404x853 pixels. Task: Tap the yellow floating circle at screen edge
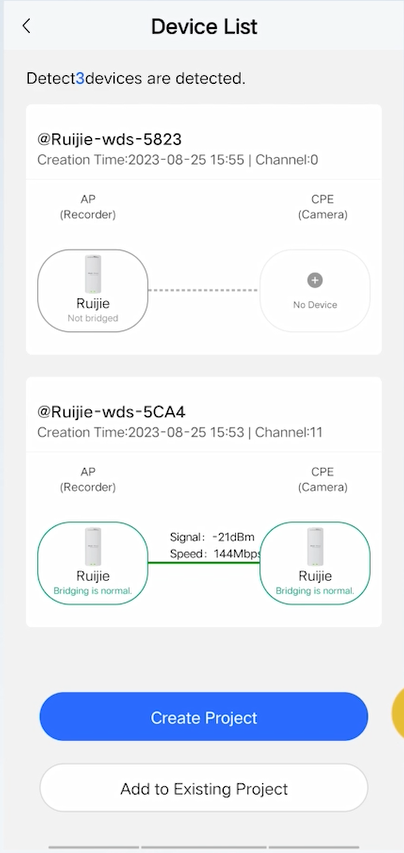(x=398, y=714)
